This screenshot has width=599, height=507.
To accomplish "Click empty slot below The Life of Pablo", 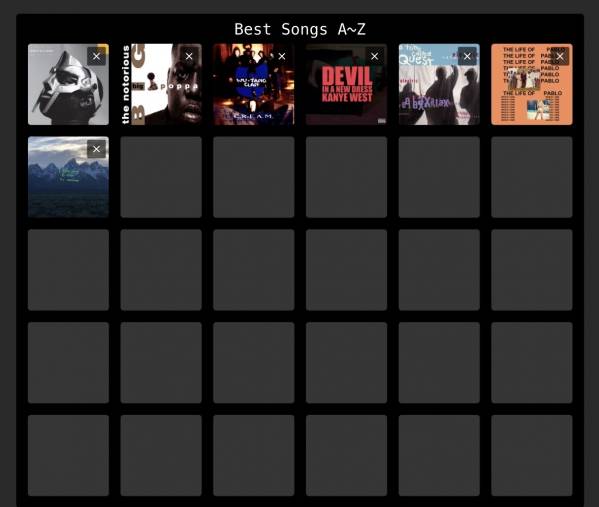I will (532, 177).
